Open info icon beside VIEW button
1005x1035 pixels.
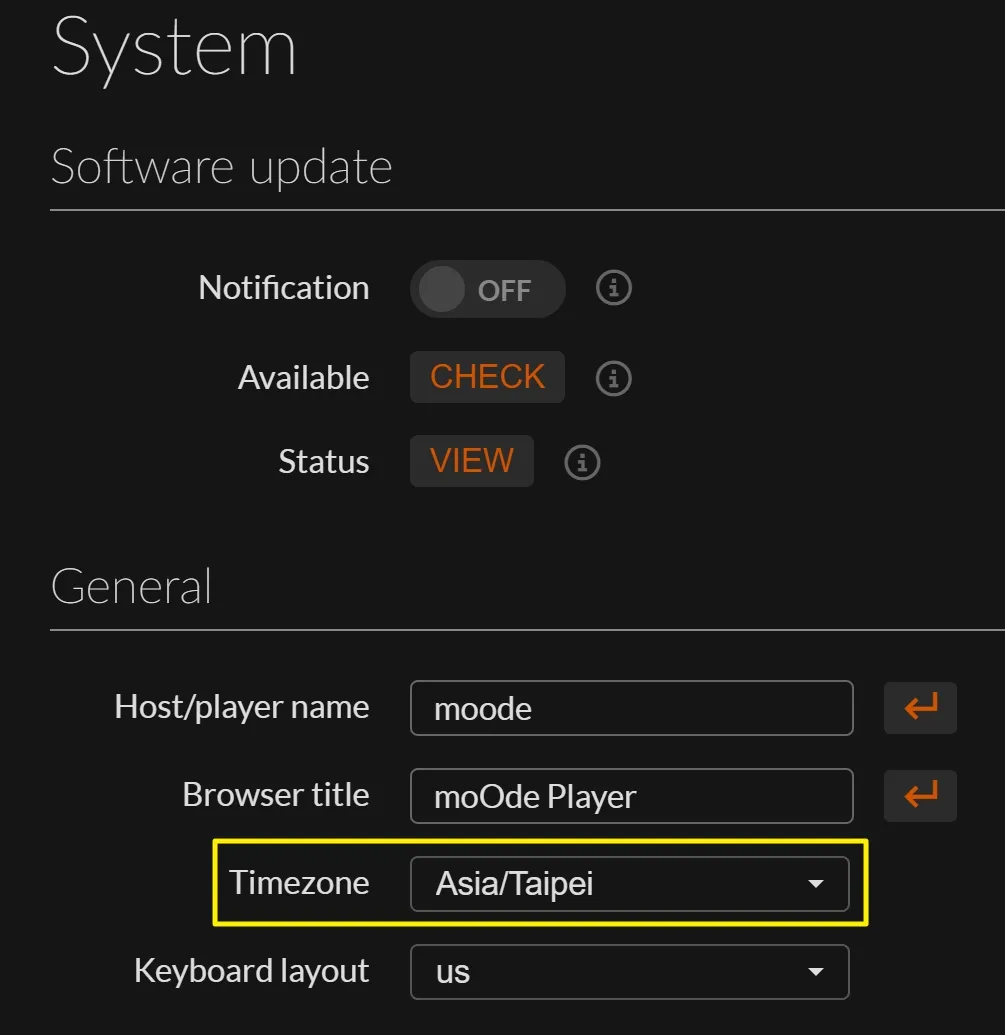coord(582,462)
